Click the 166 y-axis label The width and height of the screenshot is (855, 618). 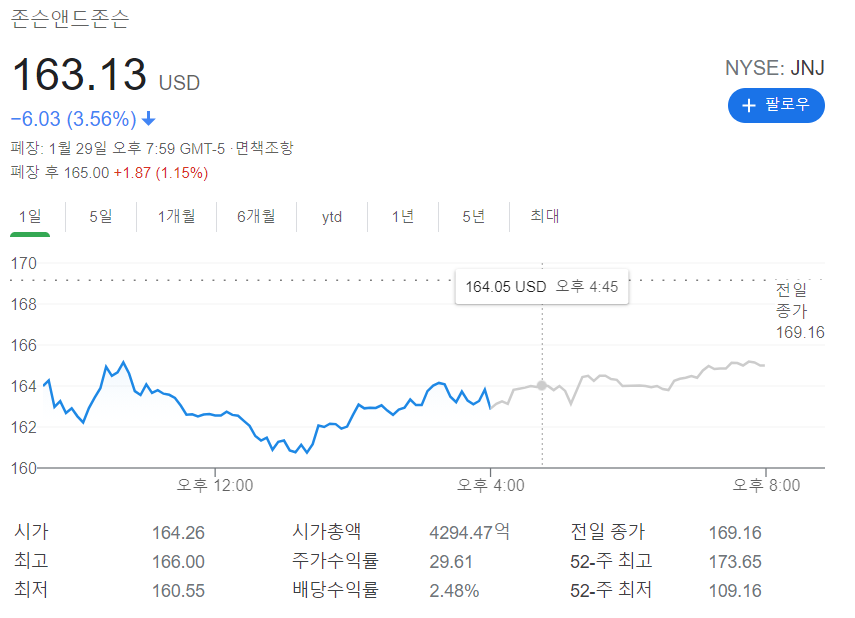23,345
